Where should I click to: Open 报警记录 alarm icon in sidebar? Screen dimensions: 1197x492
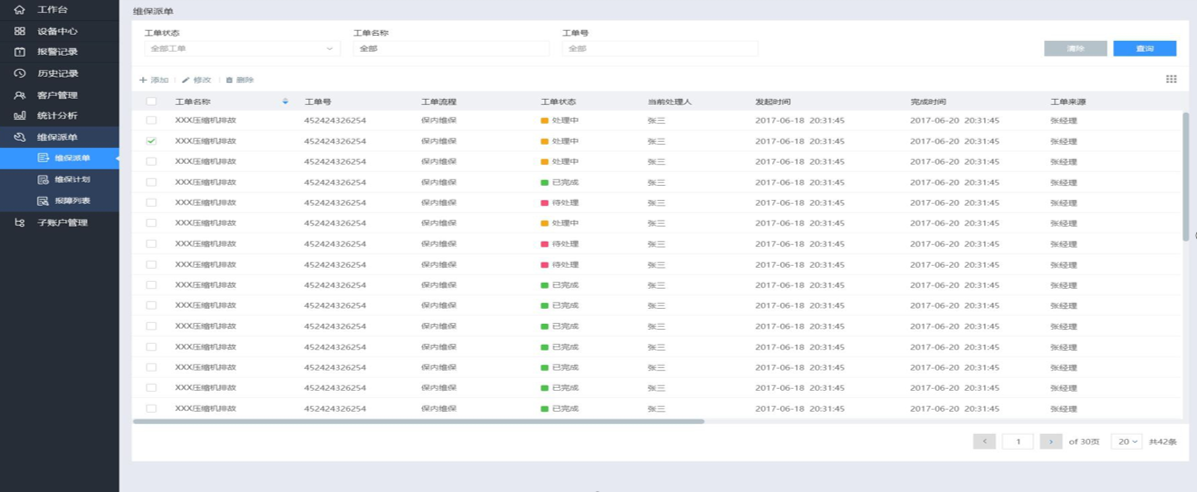(x=19, y=52)
